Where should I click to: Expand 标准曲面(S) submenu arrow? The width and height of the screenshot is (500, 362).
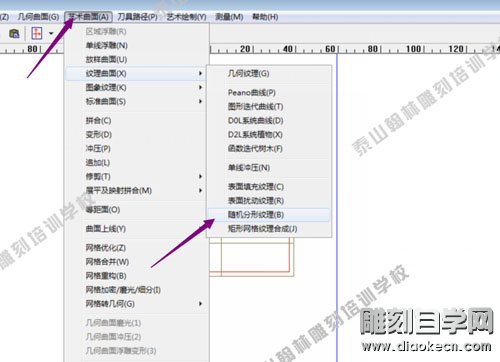pyautogui.click(x=200, y=101)
